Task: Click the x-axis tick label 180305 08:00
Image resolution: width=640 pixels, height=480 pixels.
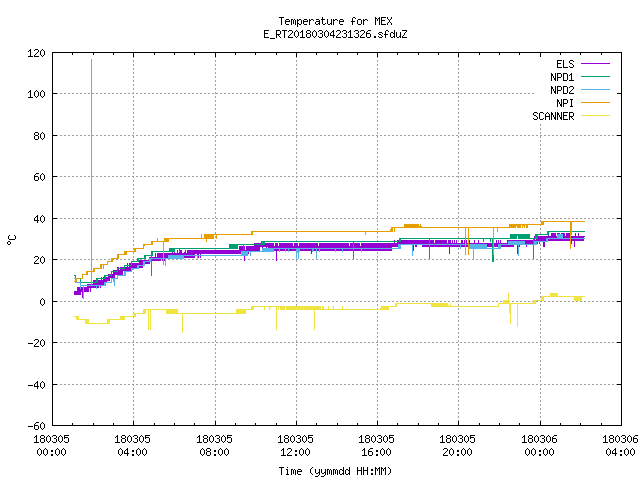Action: coord(214,446)
